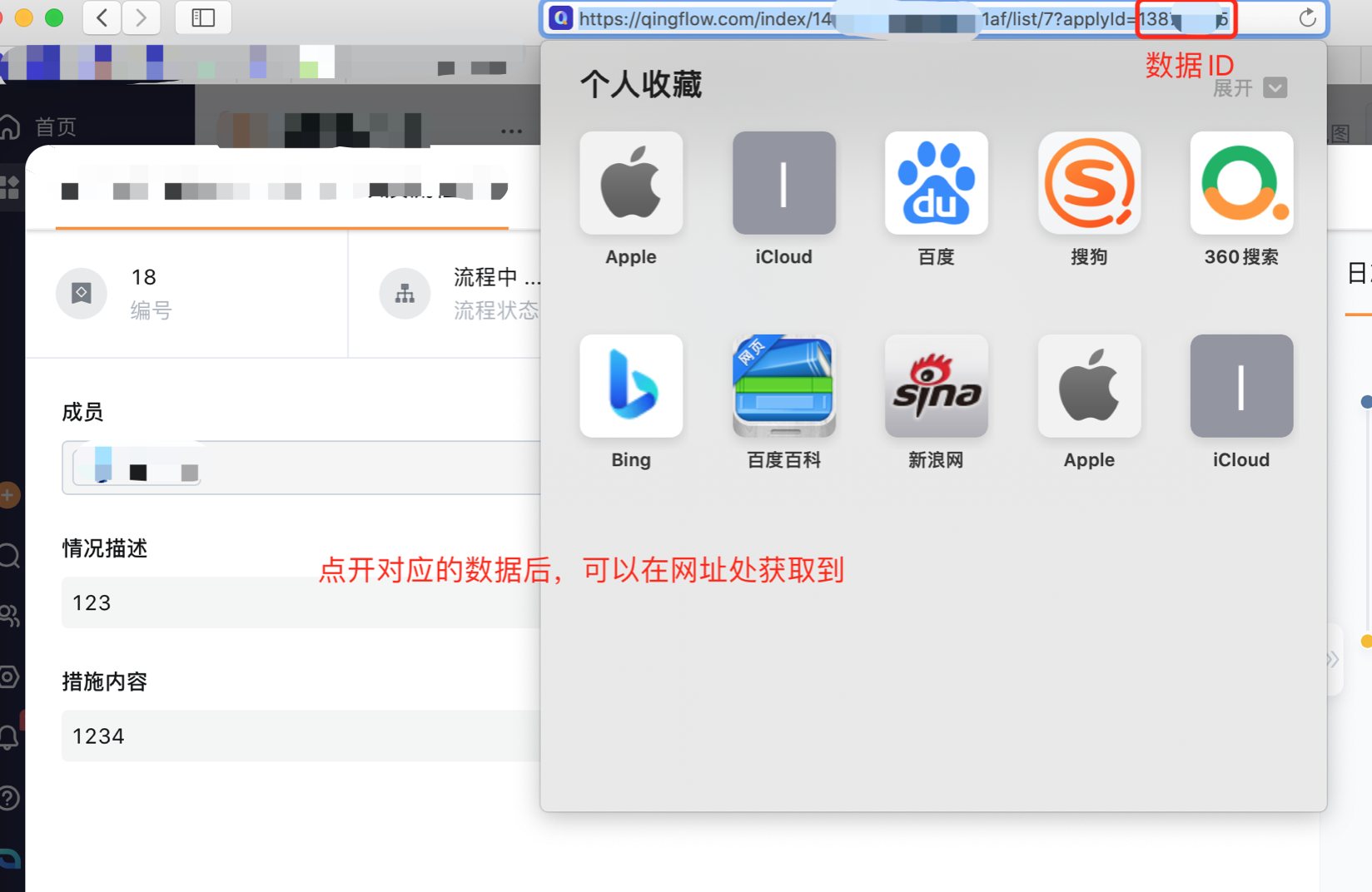Expand favorites with the 展开 dropdown arrow

tap(1275, 87)
